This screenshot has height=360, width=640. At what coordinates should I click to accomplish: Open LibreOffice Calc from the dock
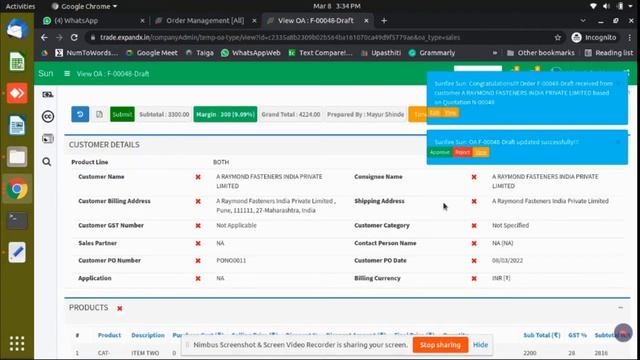(x=17, y=62)
